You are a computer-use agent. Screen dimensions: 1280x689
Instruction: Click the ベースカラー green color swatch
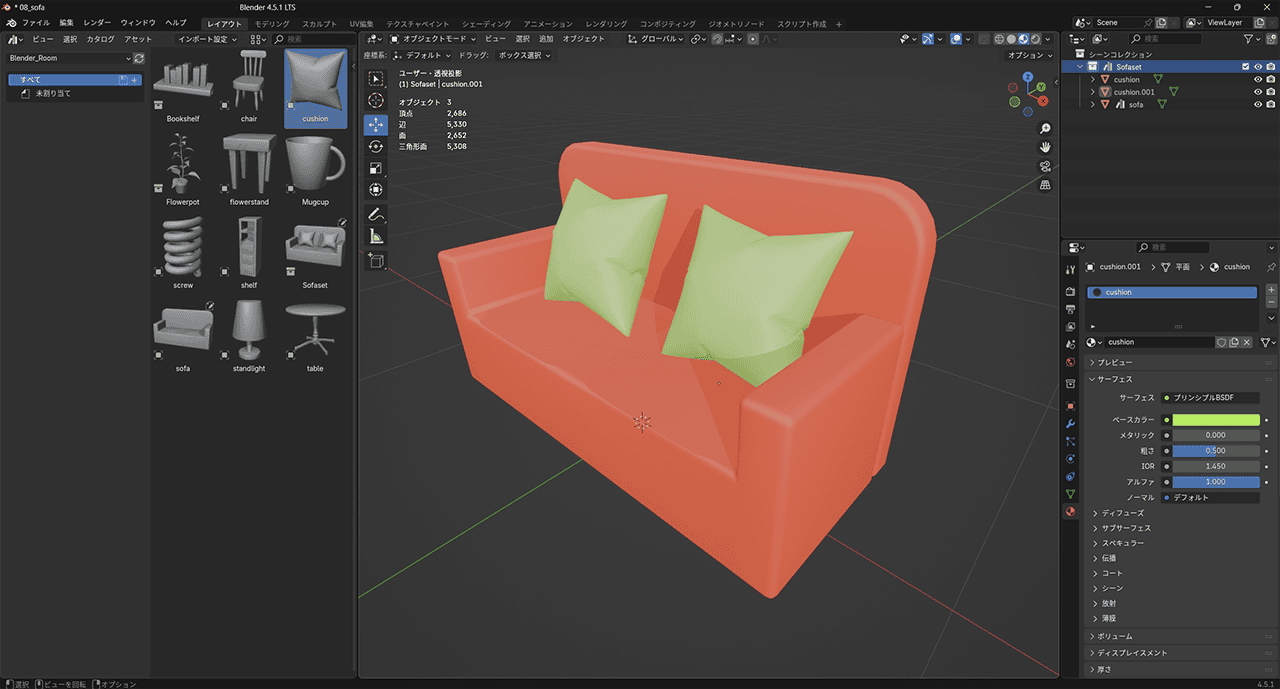(x=1215, y=420)
